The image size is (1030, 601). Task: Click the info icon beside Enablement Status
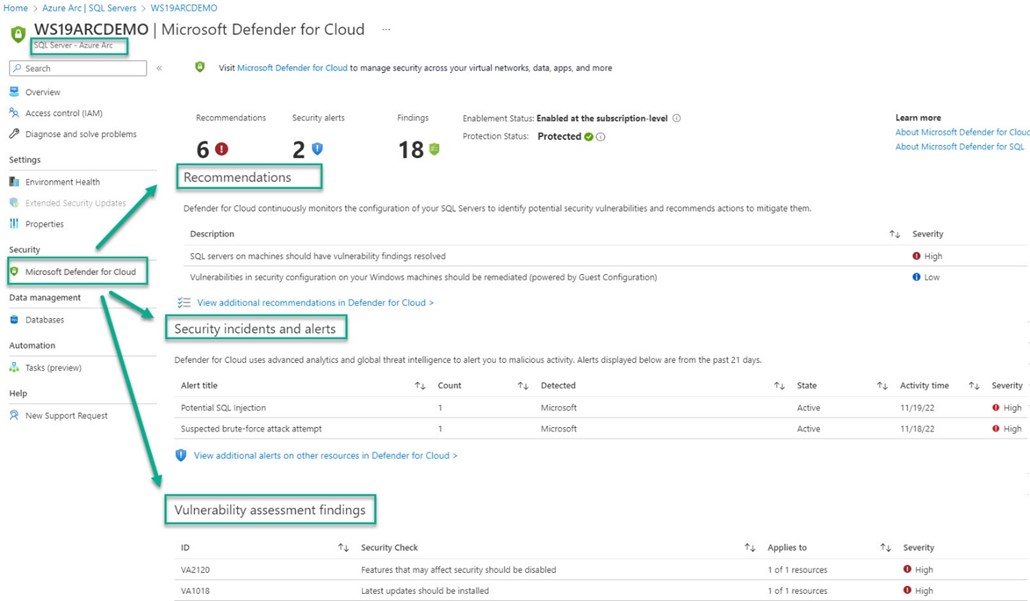tap(677, 117)
